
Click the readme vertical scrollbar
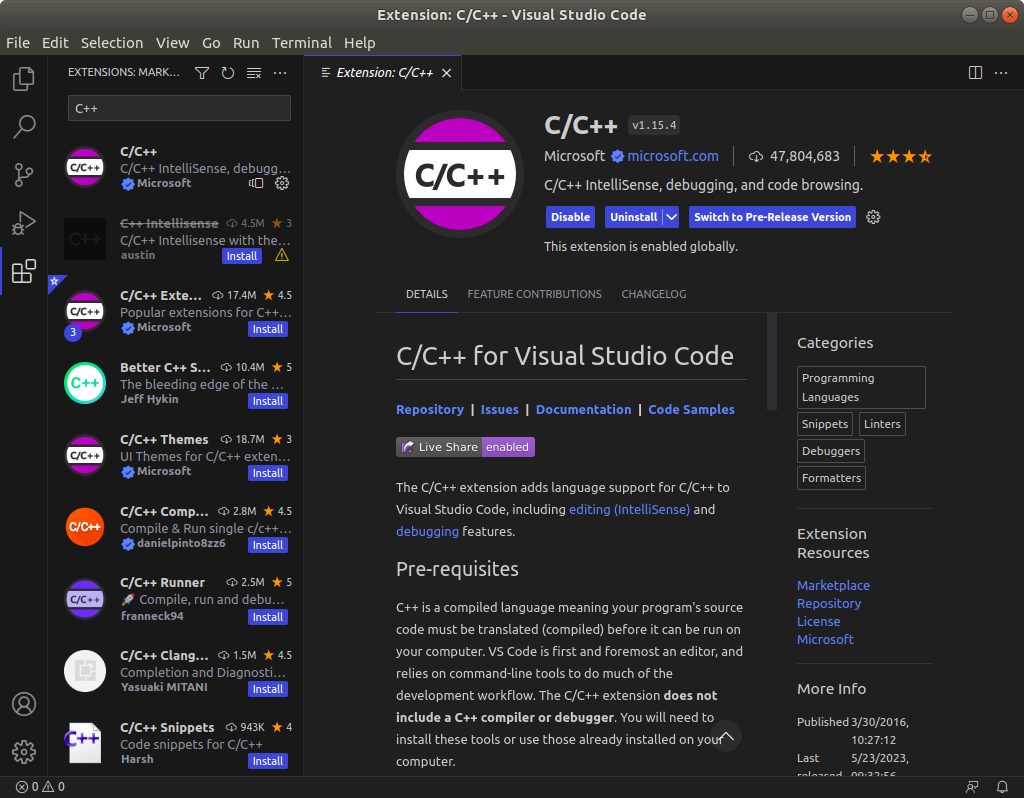point(772,361)
